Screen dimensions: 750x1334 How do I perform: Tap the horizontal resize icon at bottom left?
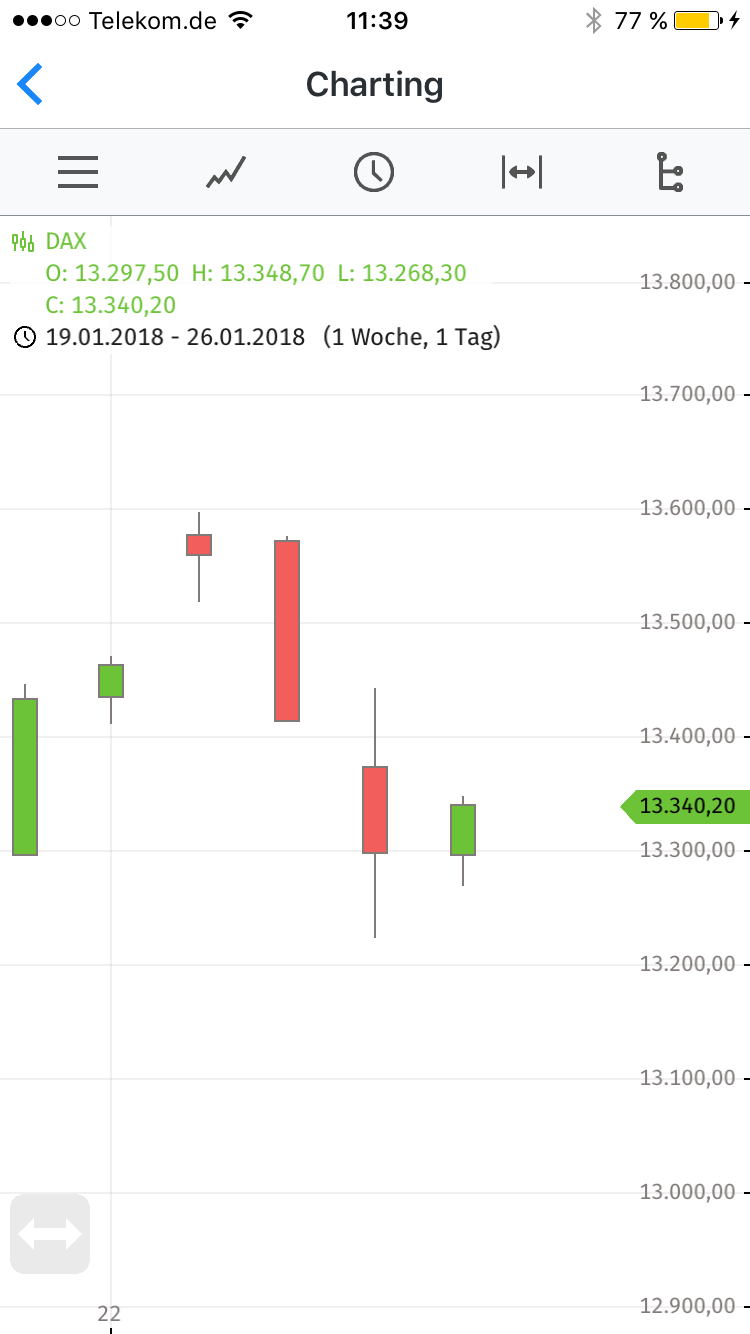pos(50,1234)
